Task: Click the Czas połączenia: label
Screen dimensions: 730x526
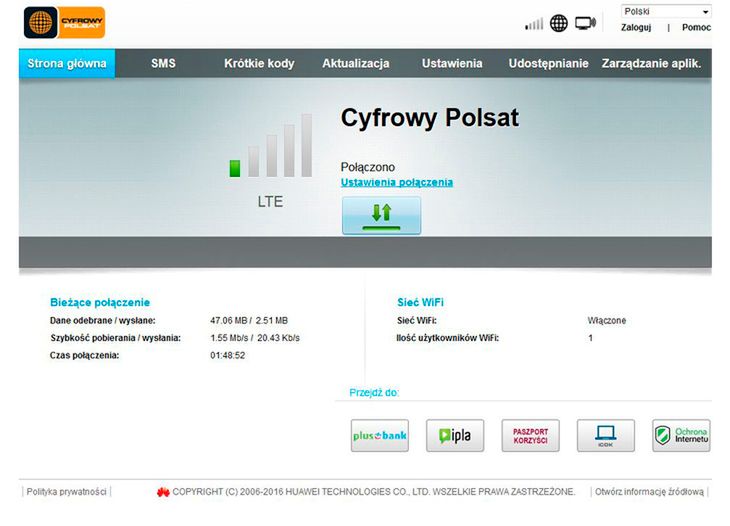Action: 84,355
